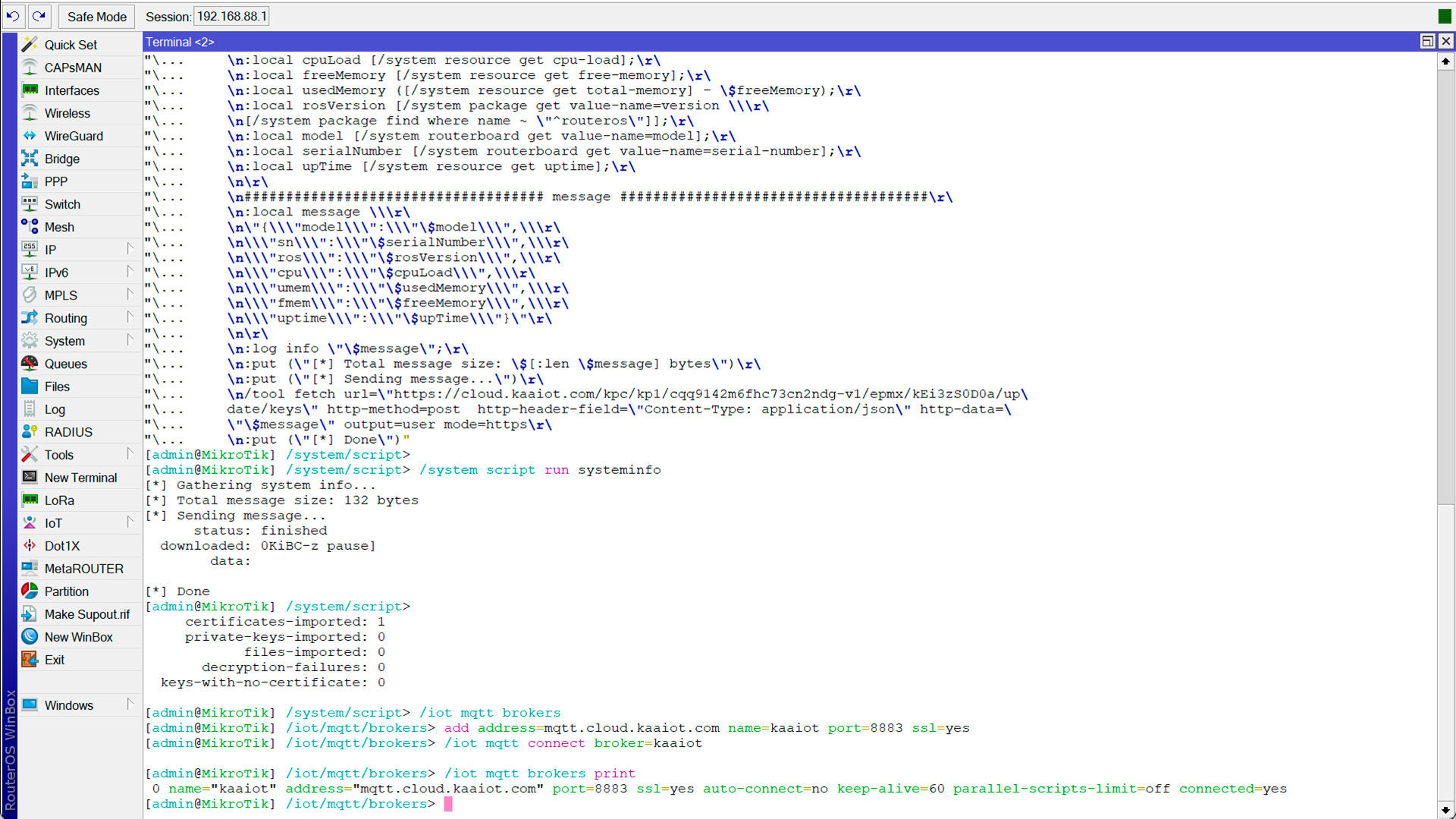The width and height of the screenshot is (1456, 819).
Task: Select the Log menu item
Action: tap(55, 409)
